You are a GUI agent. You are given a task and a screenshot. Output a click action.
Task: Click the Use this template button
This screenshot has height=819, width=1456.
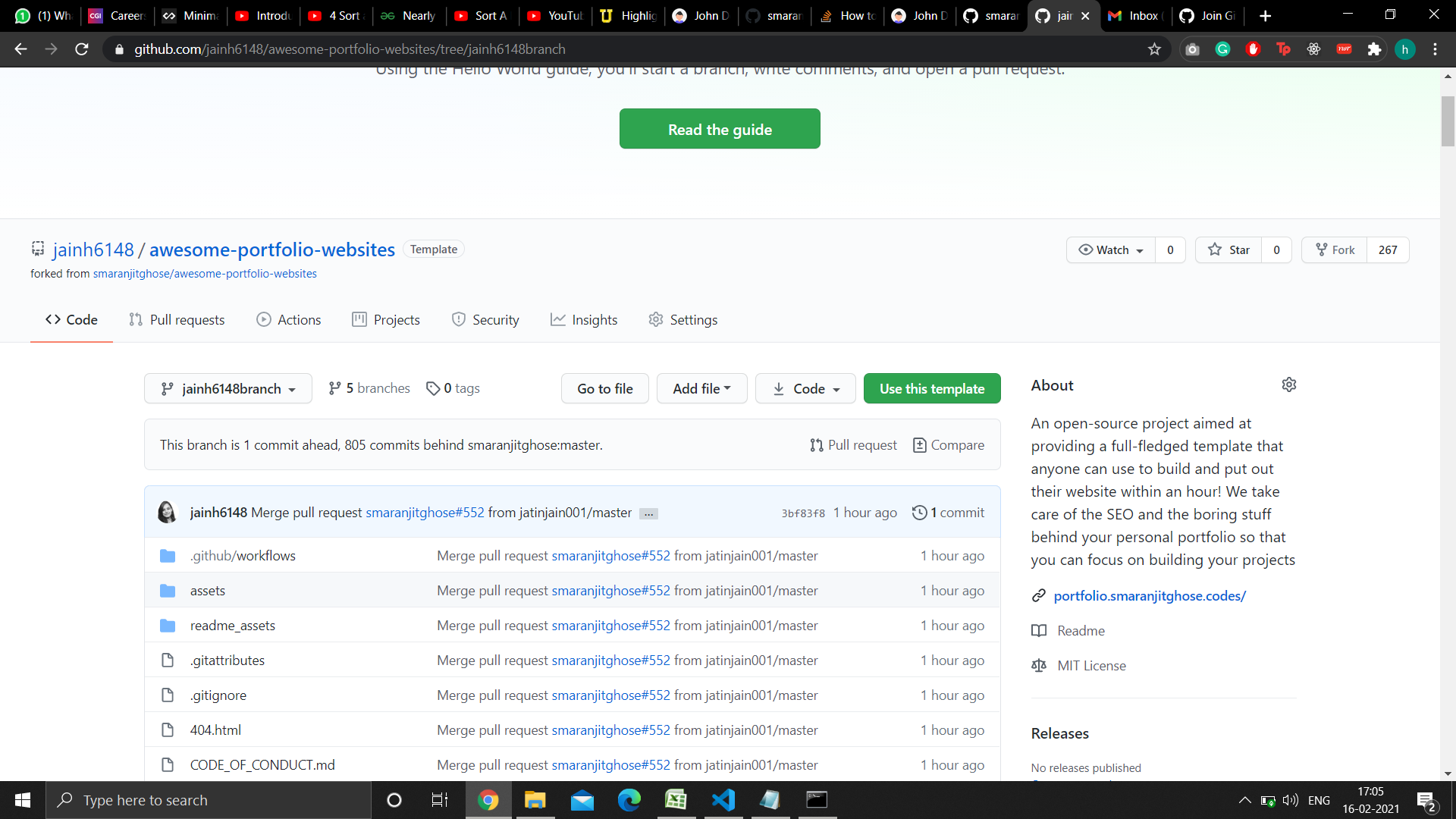[x=932, y=388]
